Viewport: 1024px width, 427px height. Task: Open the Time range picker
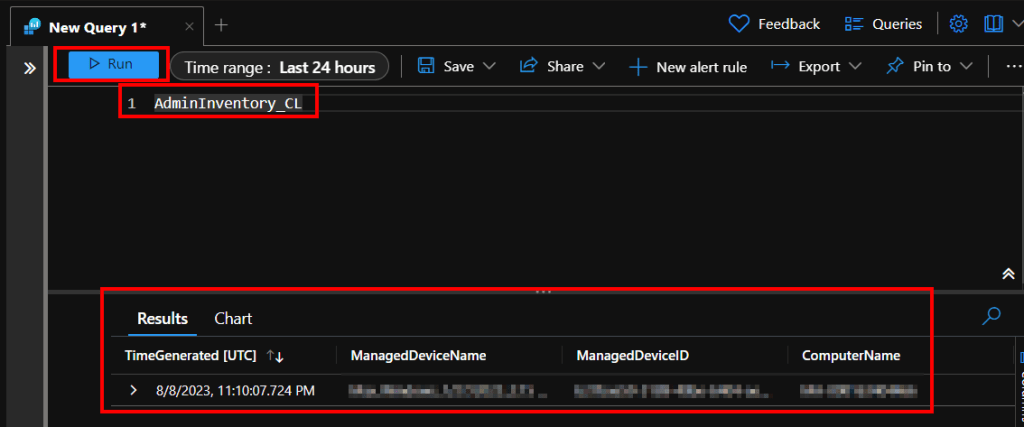[279, 67]
